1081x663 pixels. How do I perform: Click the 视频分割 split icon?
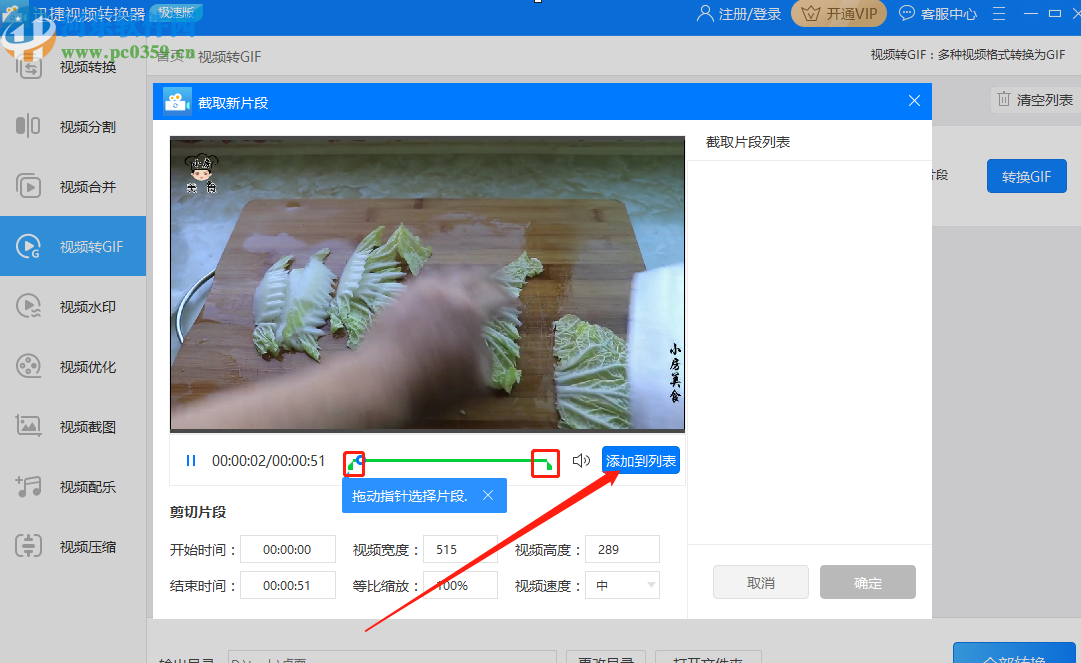pos(28,126)
